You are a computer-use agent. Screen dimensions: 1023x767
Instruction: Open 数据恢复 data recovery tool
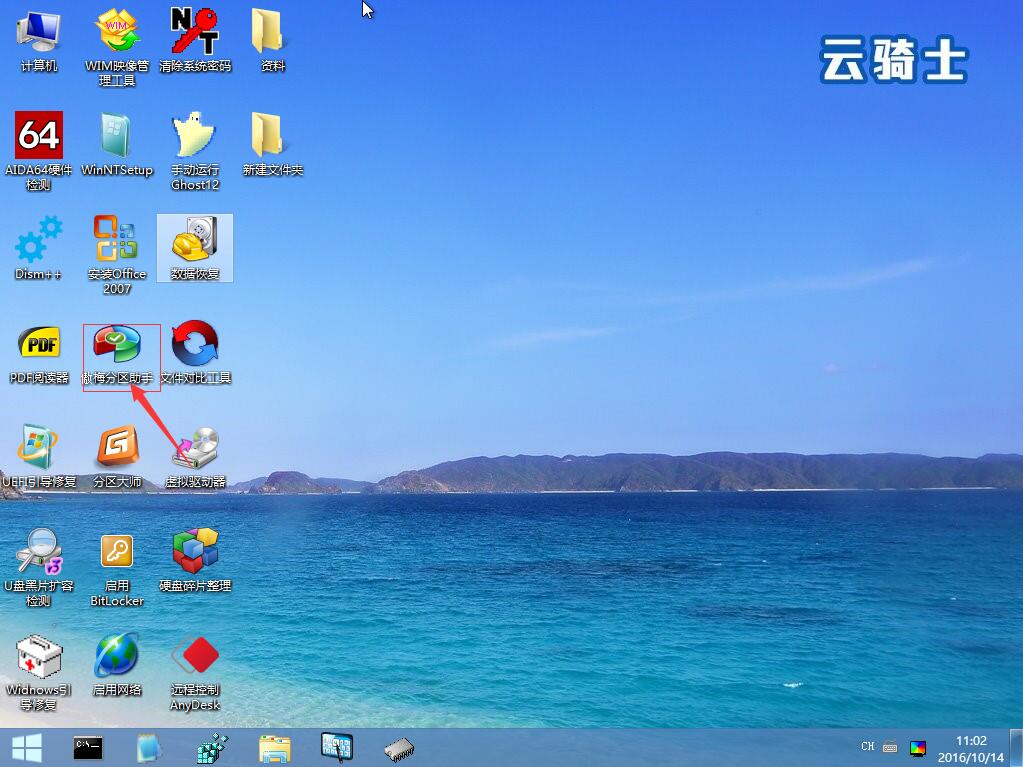click(195, 248)
